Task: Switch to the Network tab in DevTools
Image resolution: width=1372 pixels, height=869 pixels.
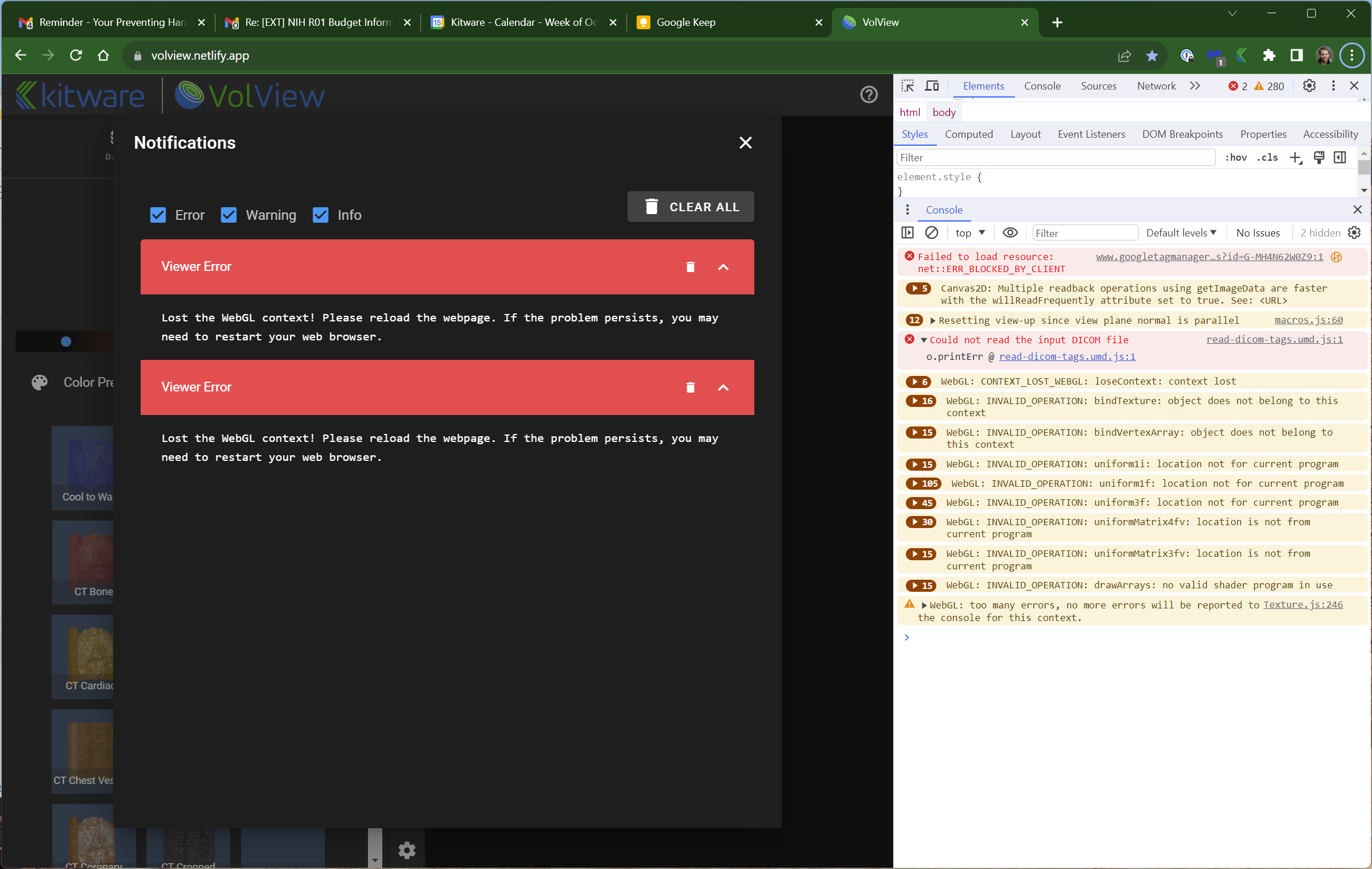Action: point(1156,86)
